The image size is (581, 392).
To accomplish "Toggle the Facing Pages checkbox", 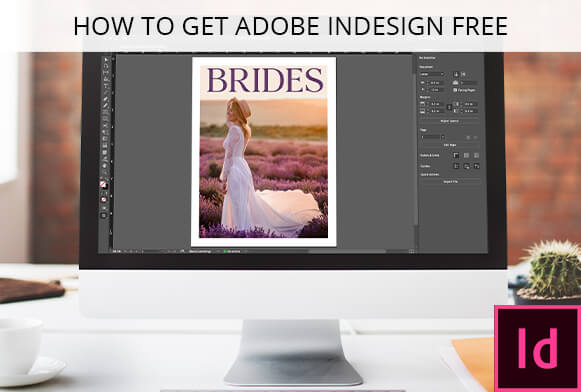I will [x=455, y=90].
